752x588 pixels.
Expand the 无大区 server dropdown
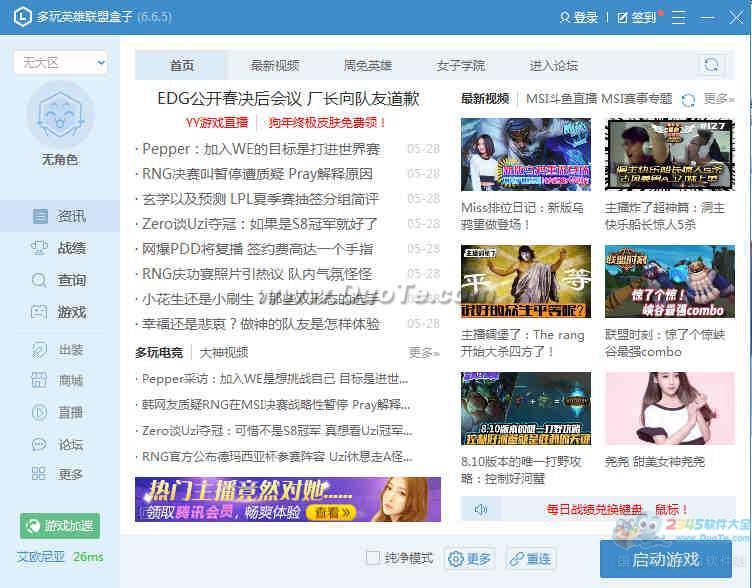60,62
